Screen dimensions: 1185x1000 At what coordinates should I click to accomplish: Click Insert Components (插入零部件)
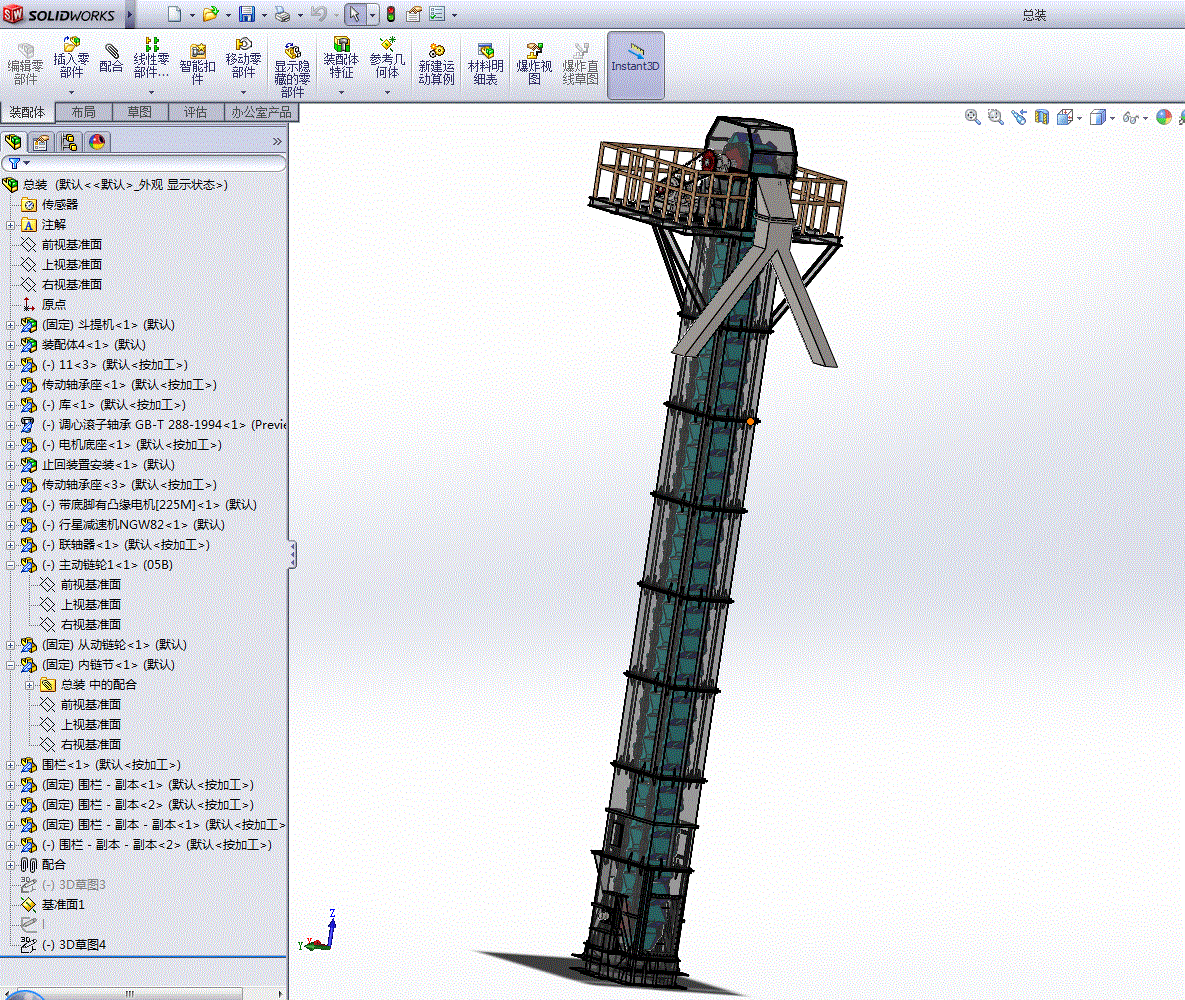coord(71,57)
